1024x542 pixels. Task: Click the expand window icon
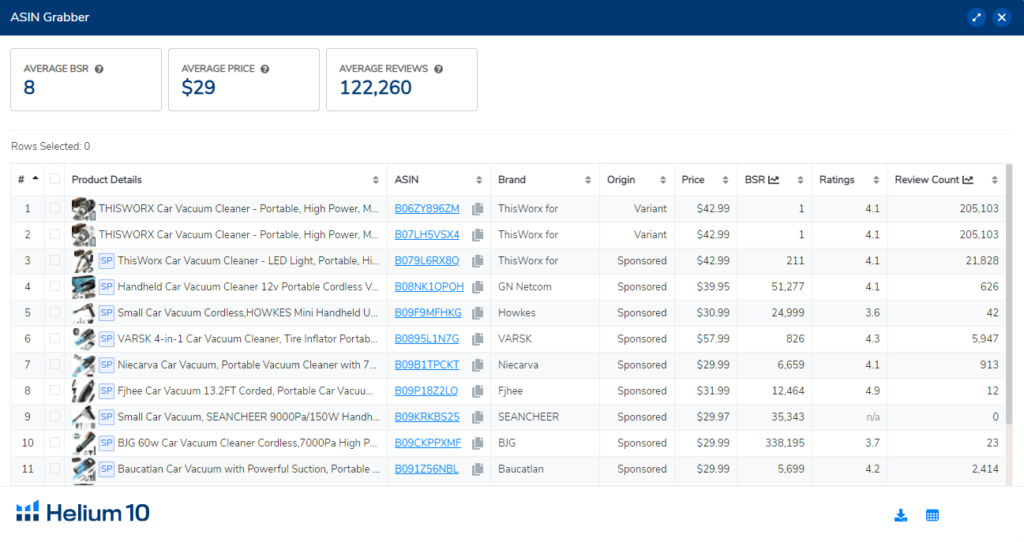976,17
